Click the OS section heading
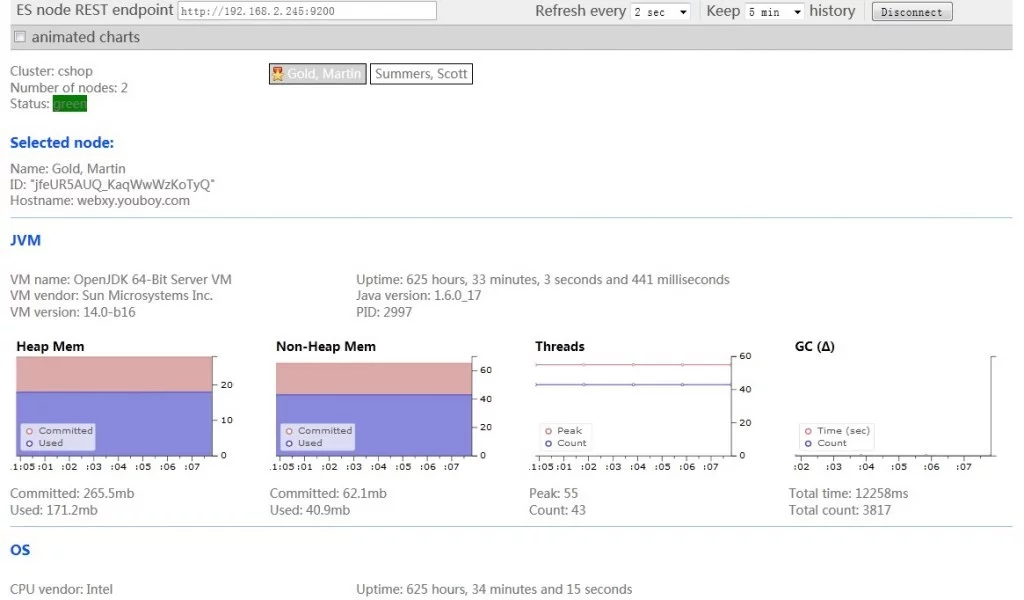This screenshot has width=1024, height=600. [20, 550]
